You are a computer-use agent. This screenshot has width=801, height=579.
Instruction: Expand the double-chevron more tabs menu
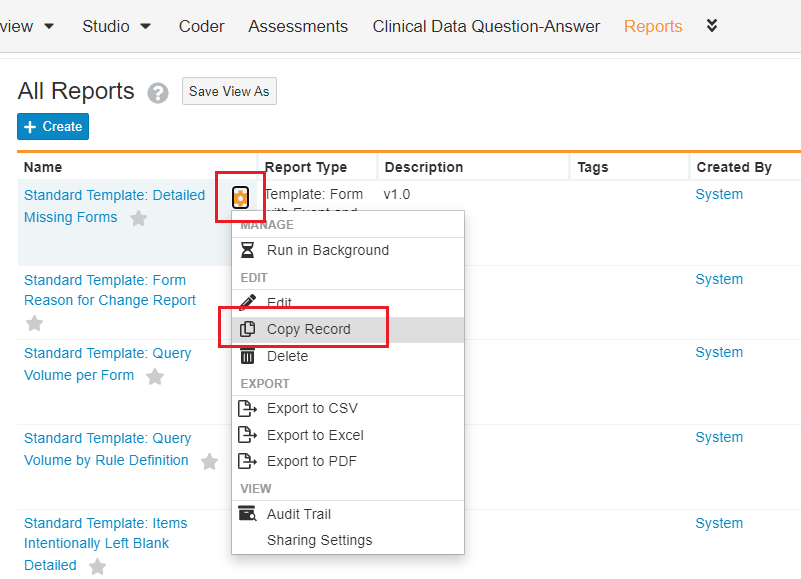712,26
